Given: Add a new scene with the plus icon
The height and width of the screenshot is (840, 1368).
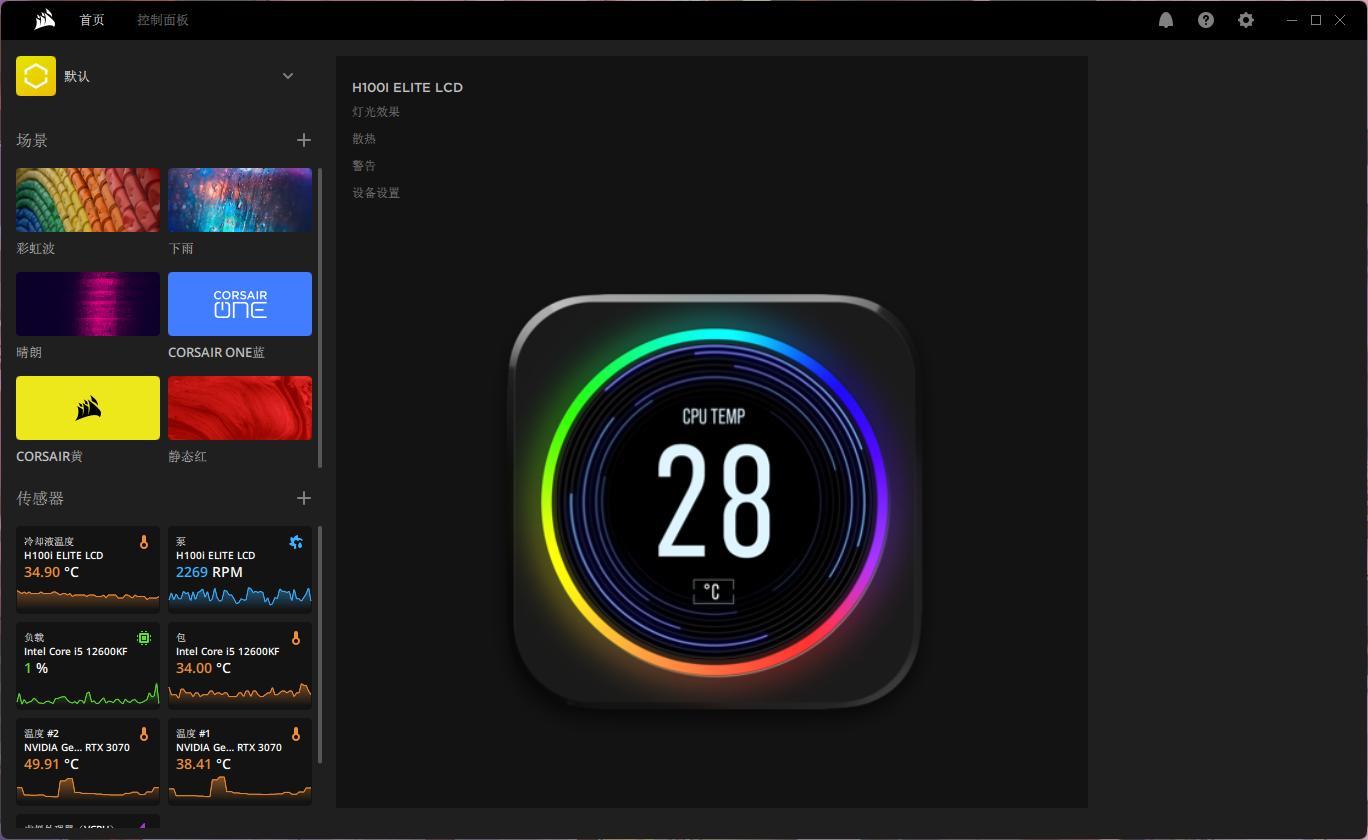Looking at the screenshot, I should coord(304,141).
